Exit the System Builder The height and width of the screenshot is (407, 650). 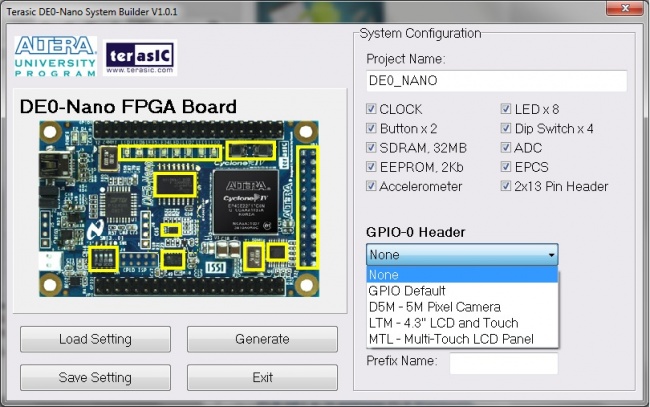(x=262, y=378)
